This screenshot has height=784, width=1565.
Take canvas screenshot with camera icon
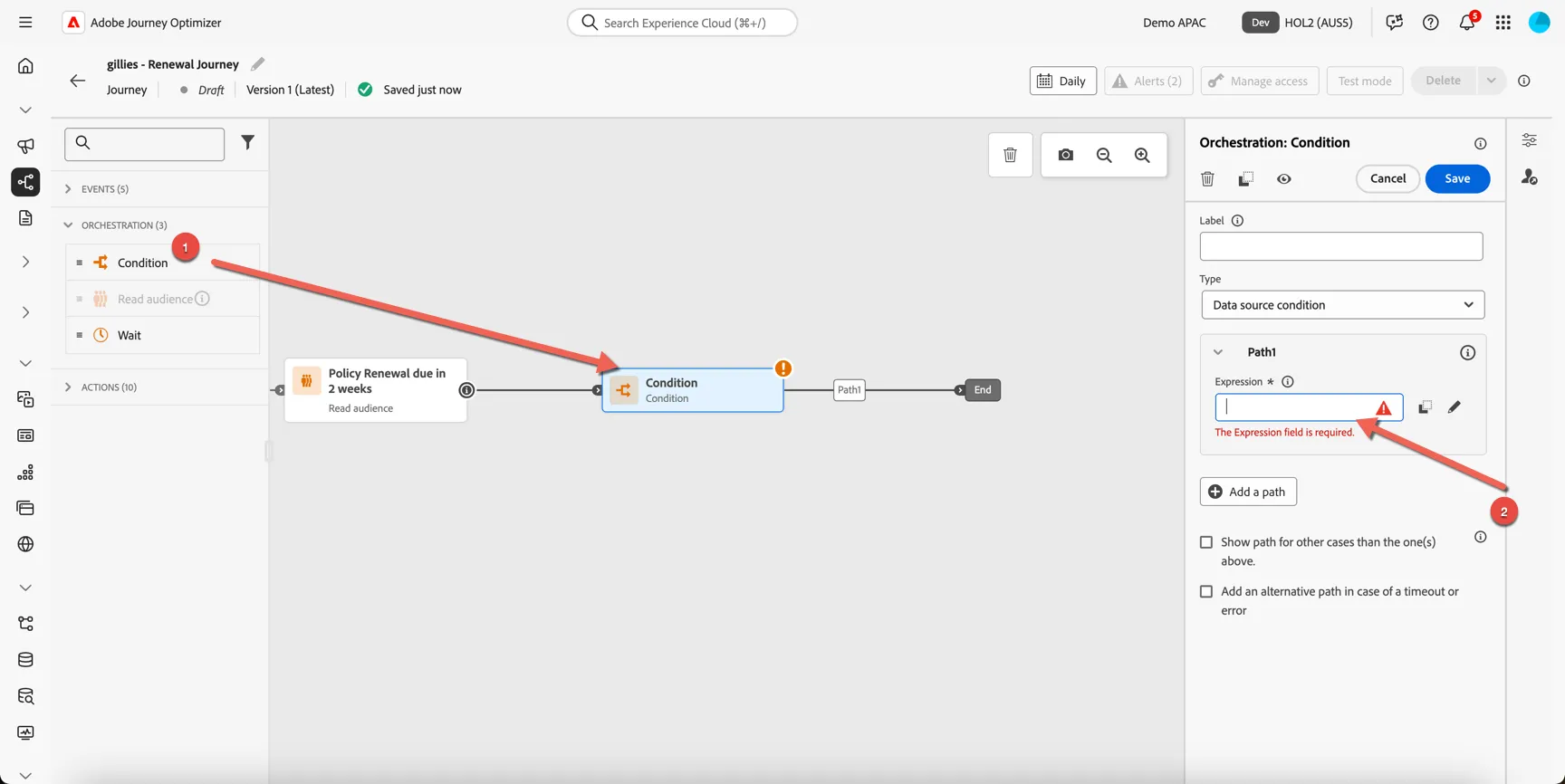click(x=1066, y=155)
